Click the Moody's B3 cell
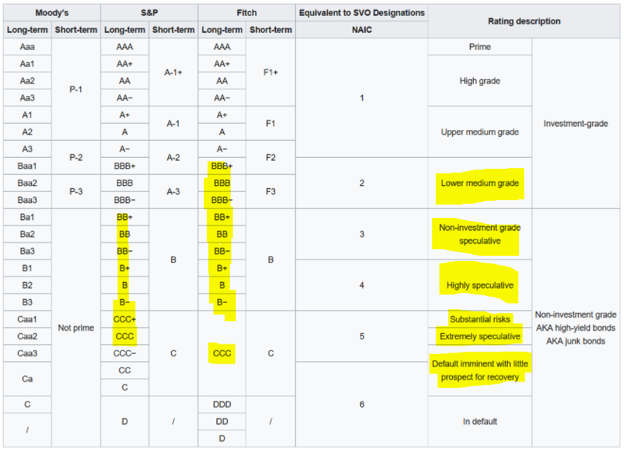This screenshot has height=450, width=624. click(x=27, y=302)
